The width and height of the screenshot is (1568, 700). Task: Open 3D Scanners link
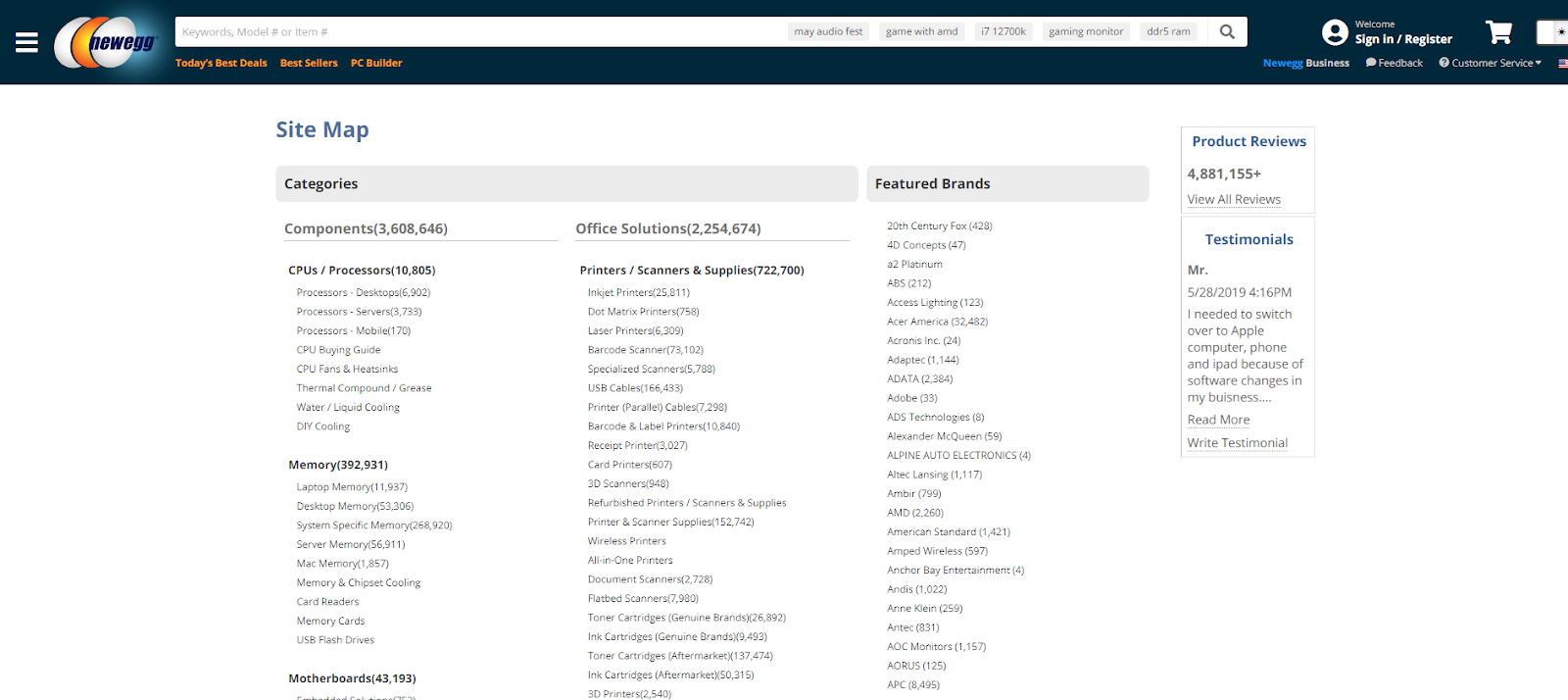tap(628, 483)
